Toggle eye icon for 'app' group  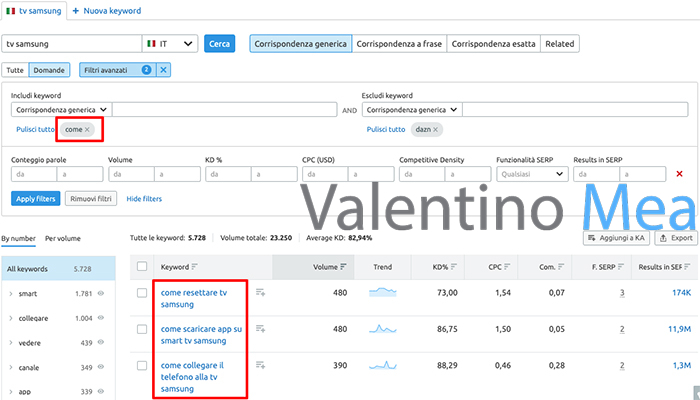(x=101, y=392)
